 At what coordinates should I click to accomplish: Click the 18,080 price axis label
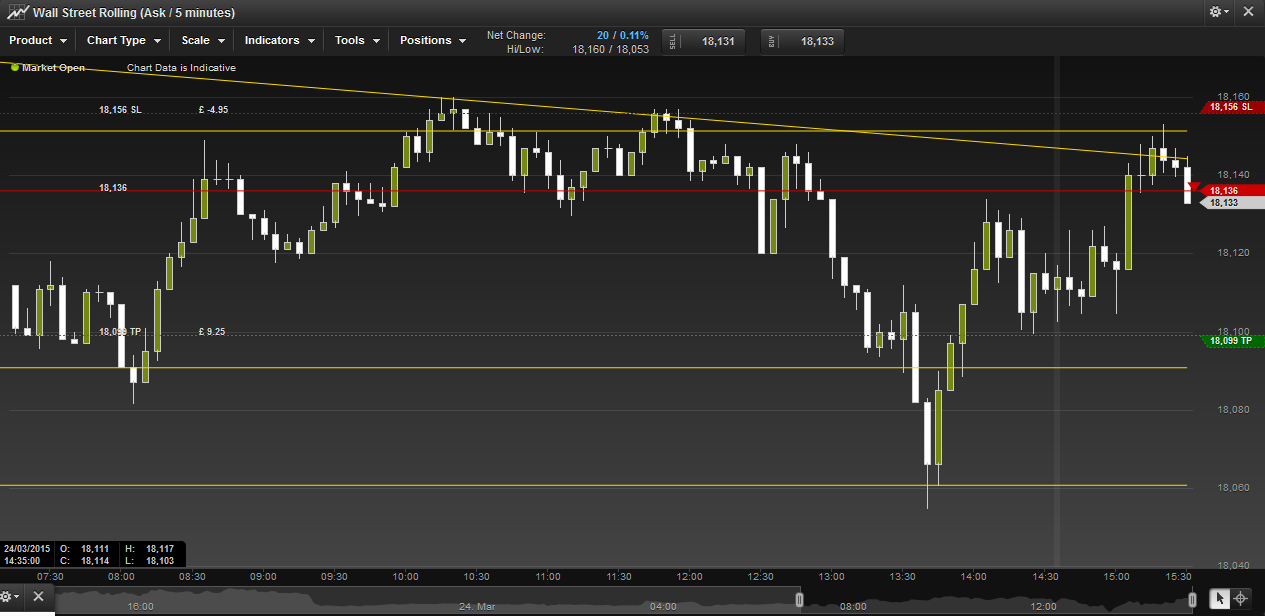[1233, 409]
